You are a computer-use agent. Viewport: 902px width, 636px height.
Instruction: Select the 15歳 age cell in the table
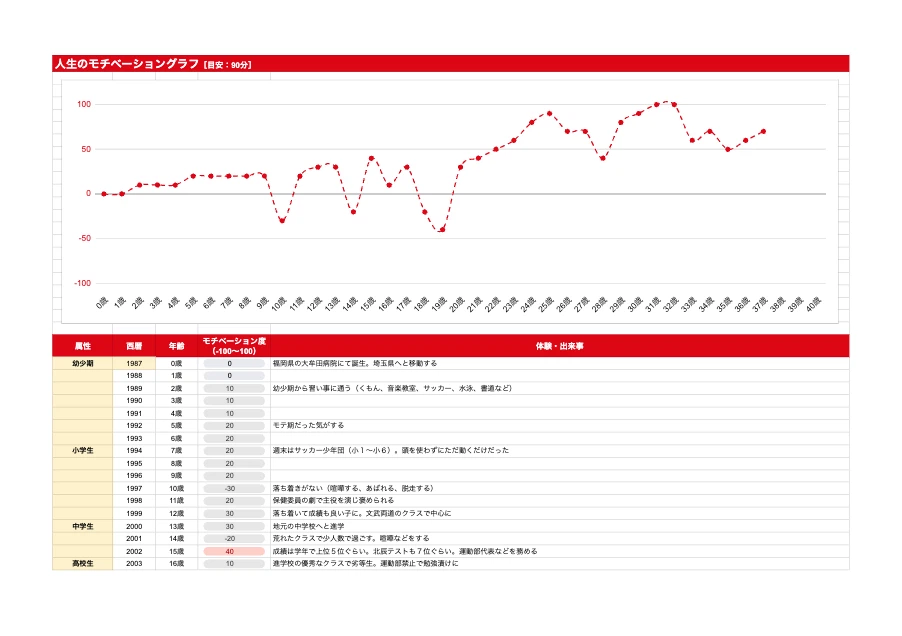coord(177,551)
